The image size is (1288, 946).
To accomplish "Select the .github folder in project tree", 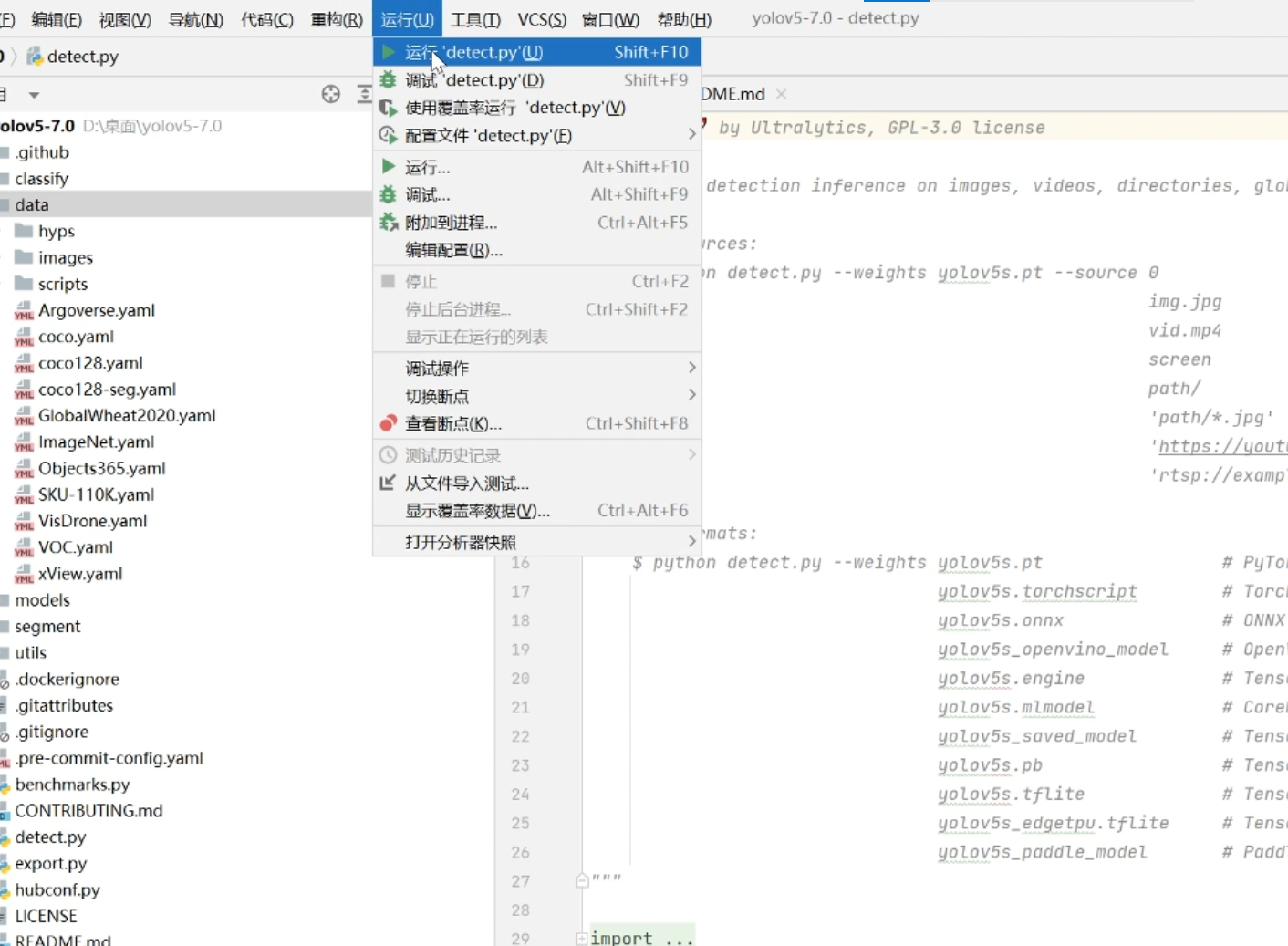I will coord(42,152).
